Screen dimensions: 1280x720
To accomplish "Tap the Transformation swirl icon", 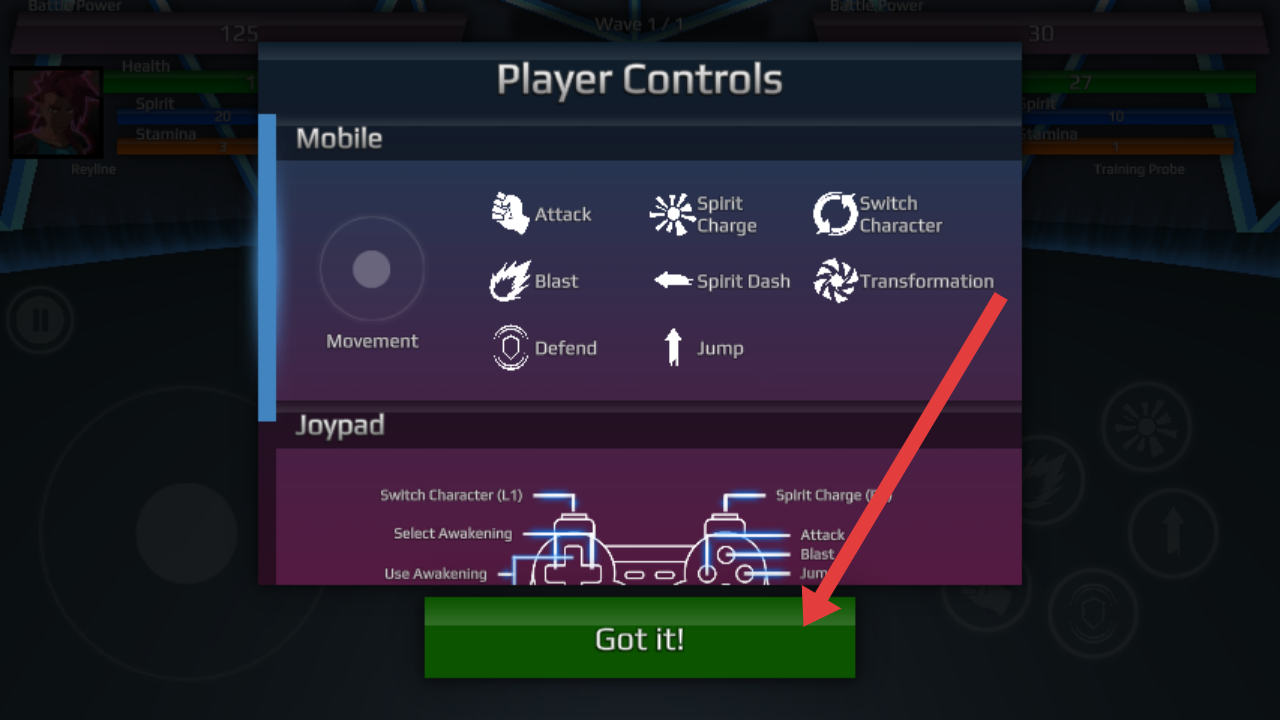I will [835, 281].
